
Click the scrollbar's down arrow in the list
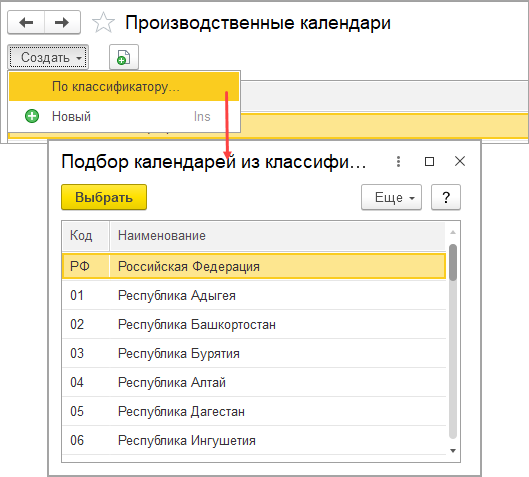[x=453, y=451]
